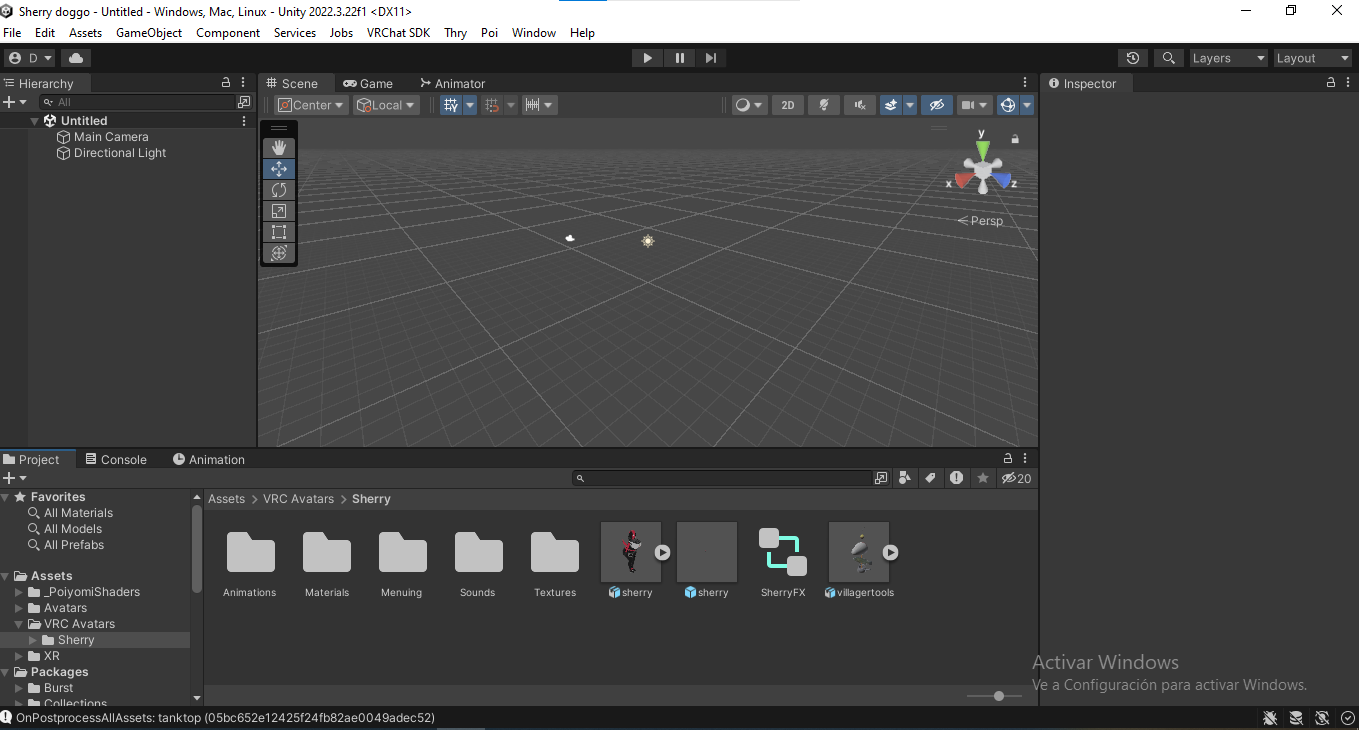This screenshot has width=1359, height=730.
Task: Toggle Scene audio mute
Action: [x=859, y=105]
